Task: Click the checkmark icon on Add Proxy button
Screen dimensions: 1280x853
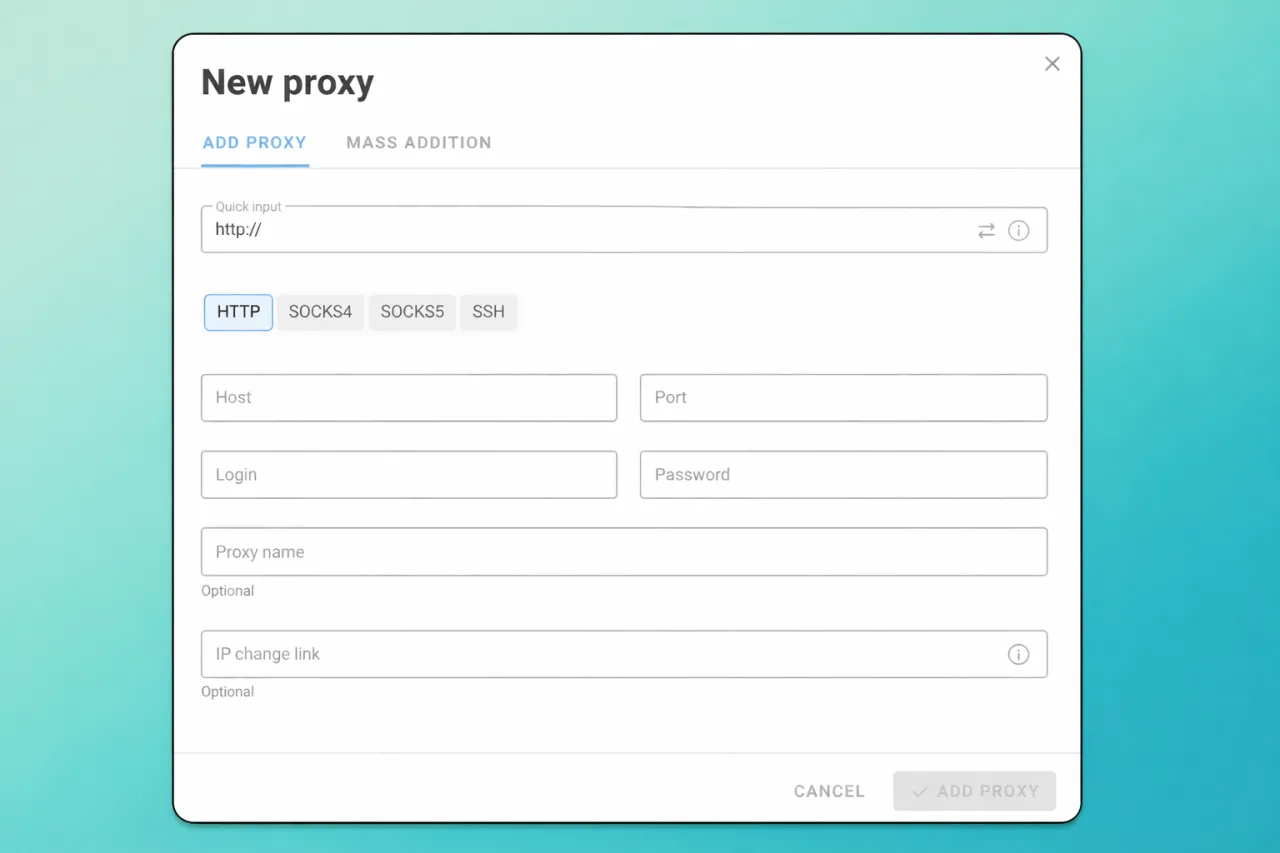Action: pos(920,791)
